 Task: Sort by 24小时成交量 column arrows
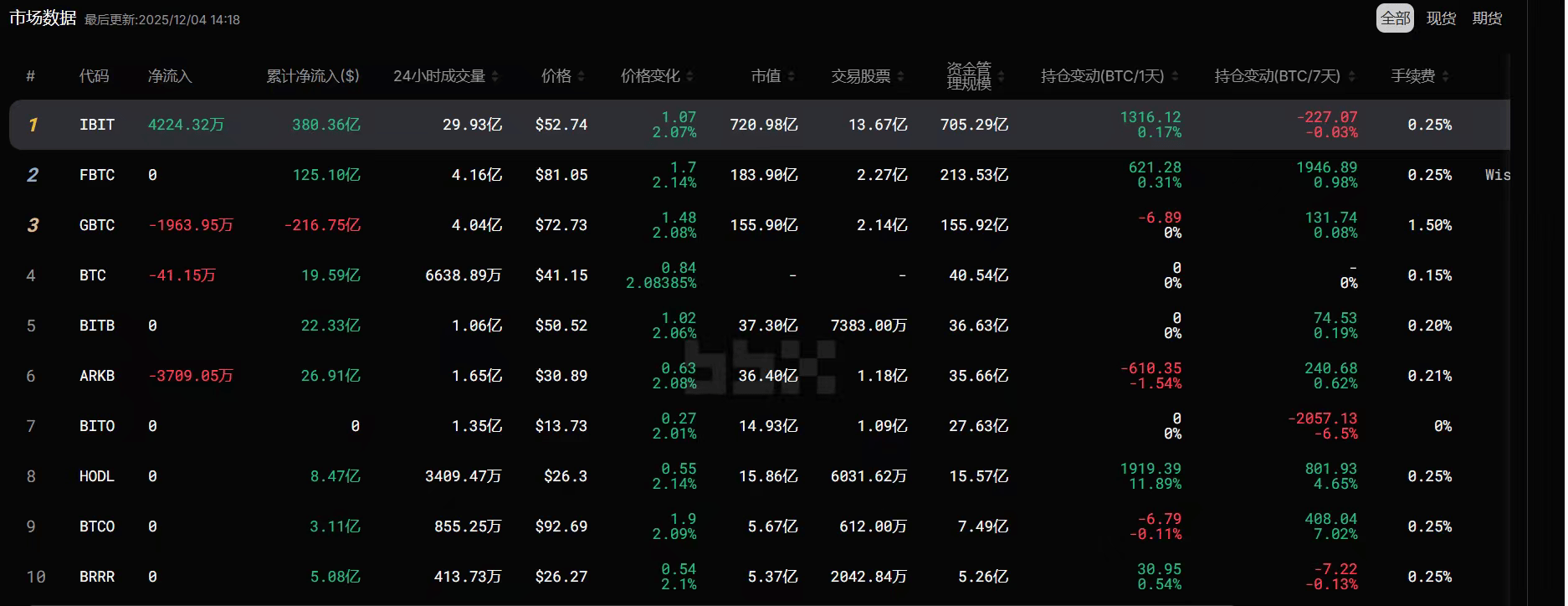coord(495,76)
